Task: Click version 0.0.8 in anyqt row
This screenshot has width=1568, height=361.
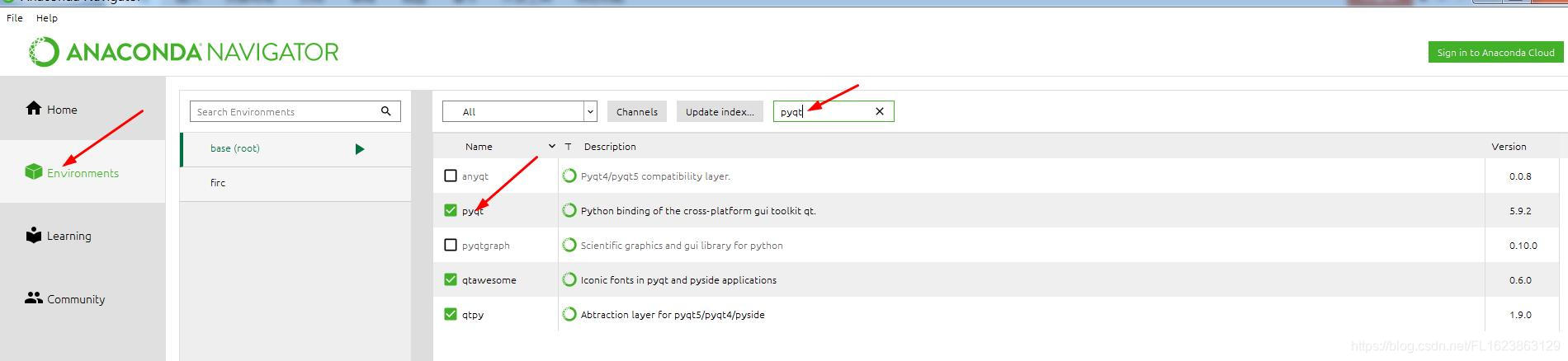Action: click(x=1520, y=176)
